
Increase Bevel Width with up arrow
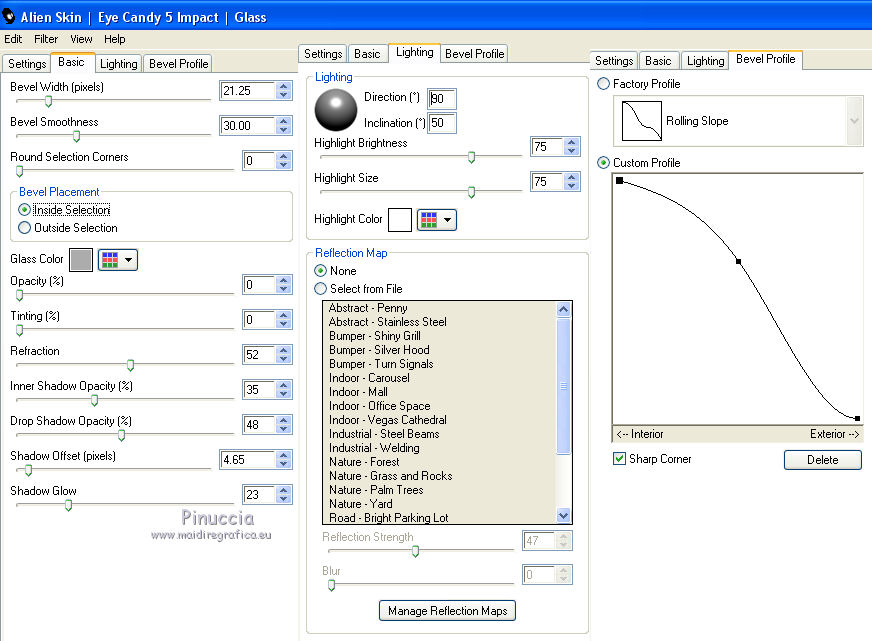click(284, 86)
